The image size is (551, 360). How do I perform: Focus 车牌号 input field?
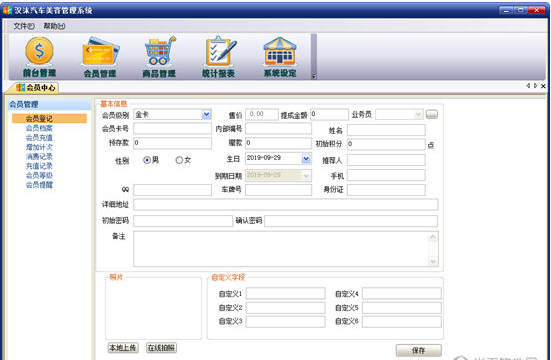(278, 190)
